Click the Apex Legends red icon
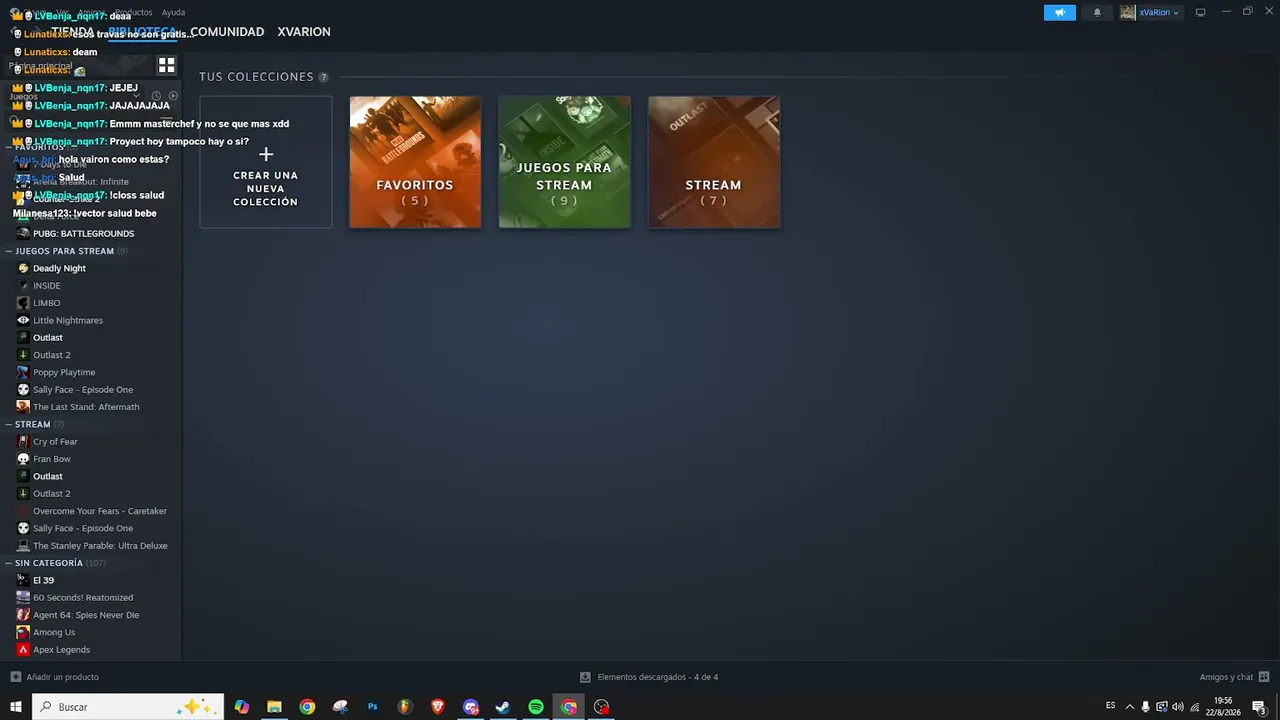Viewport: 1280px width, 720px height. (x=23, y=649)
